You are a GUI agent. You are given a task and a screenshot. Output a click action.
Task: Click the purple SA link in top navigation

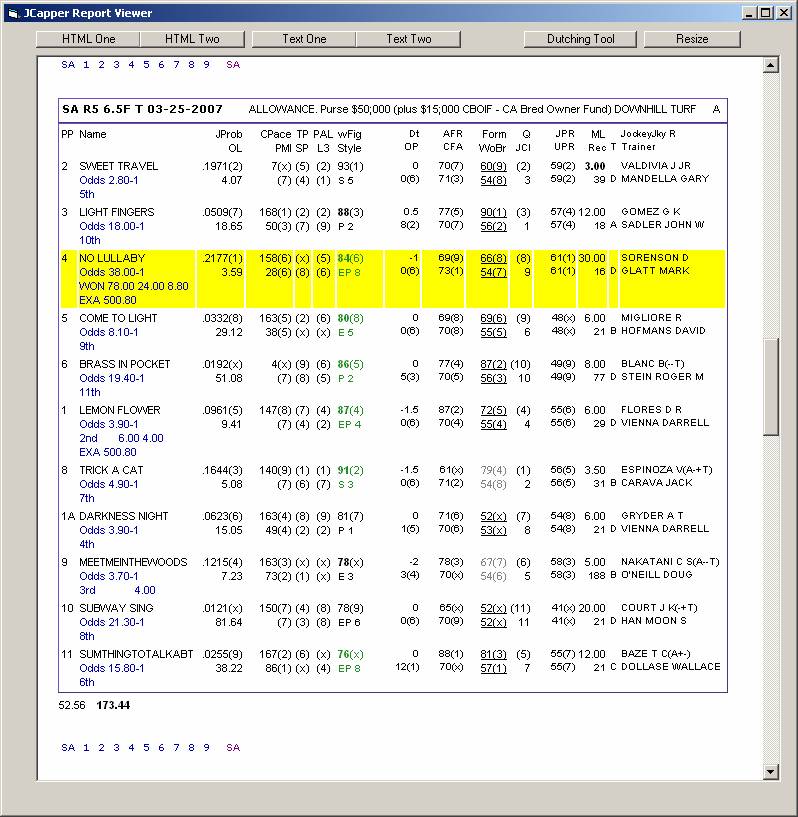coord(233,65)
